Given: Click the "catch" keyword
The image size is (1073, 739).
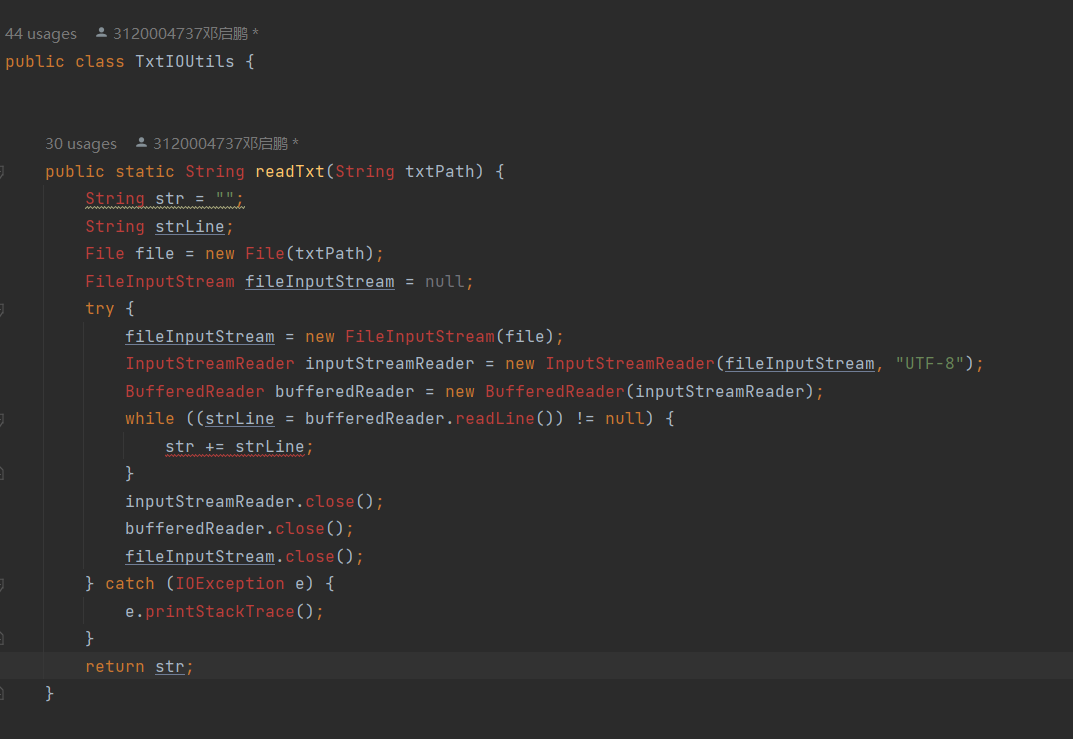Looking at the screenshot, I should pos(130,584).
